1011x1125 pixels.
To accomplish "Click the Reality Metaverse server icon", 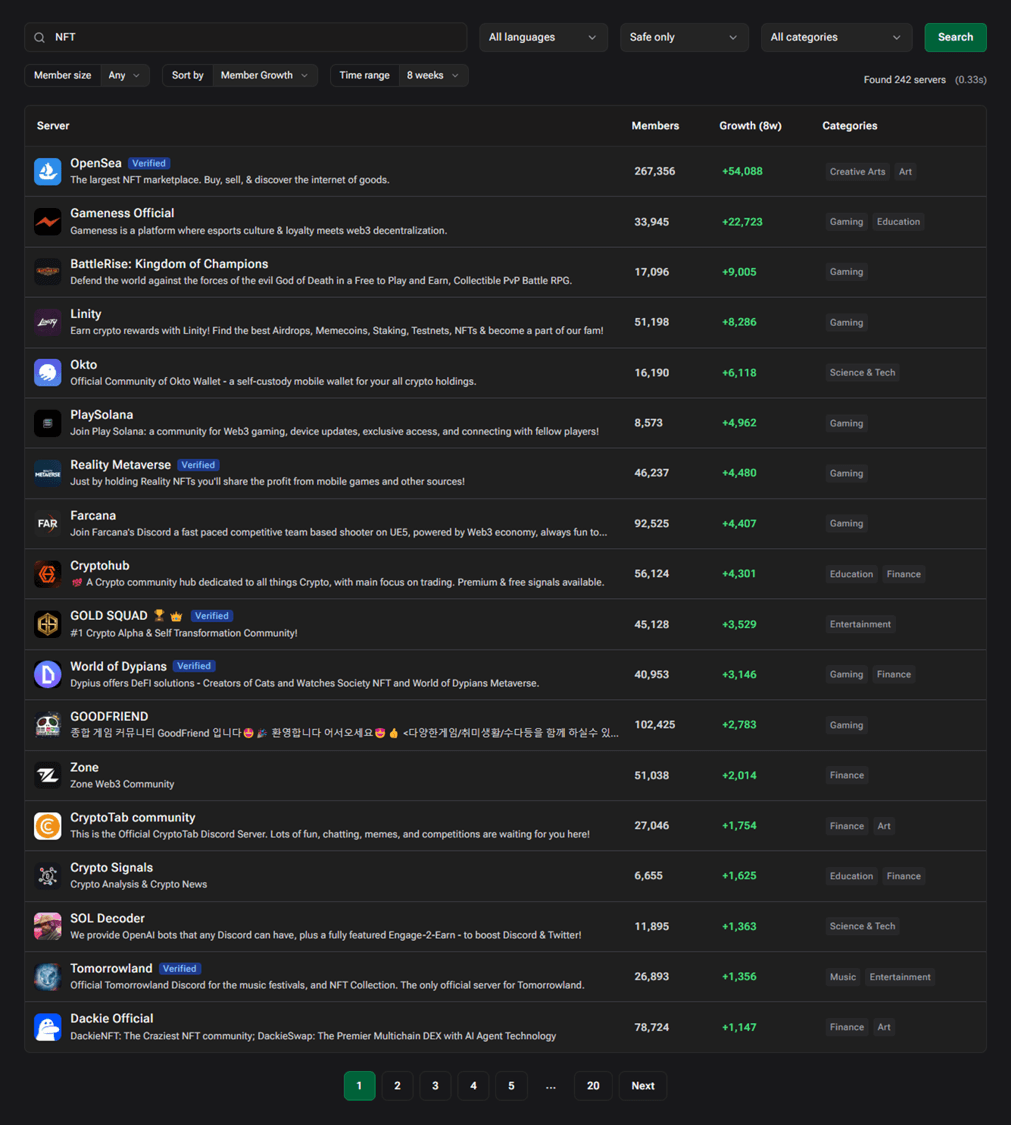I will pyautogui.click(x=46, y=472).
